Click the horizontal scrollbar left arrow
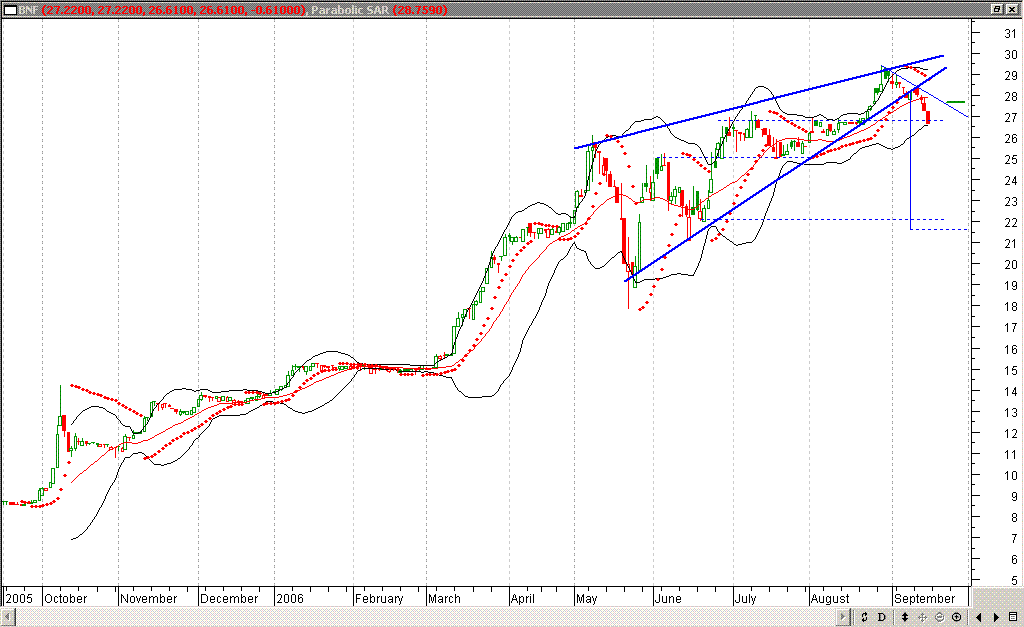1024x627 pixels. point(8,617)
